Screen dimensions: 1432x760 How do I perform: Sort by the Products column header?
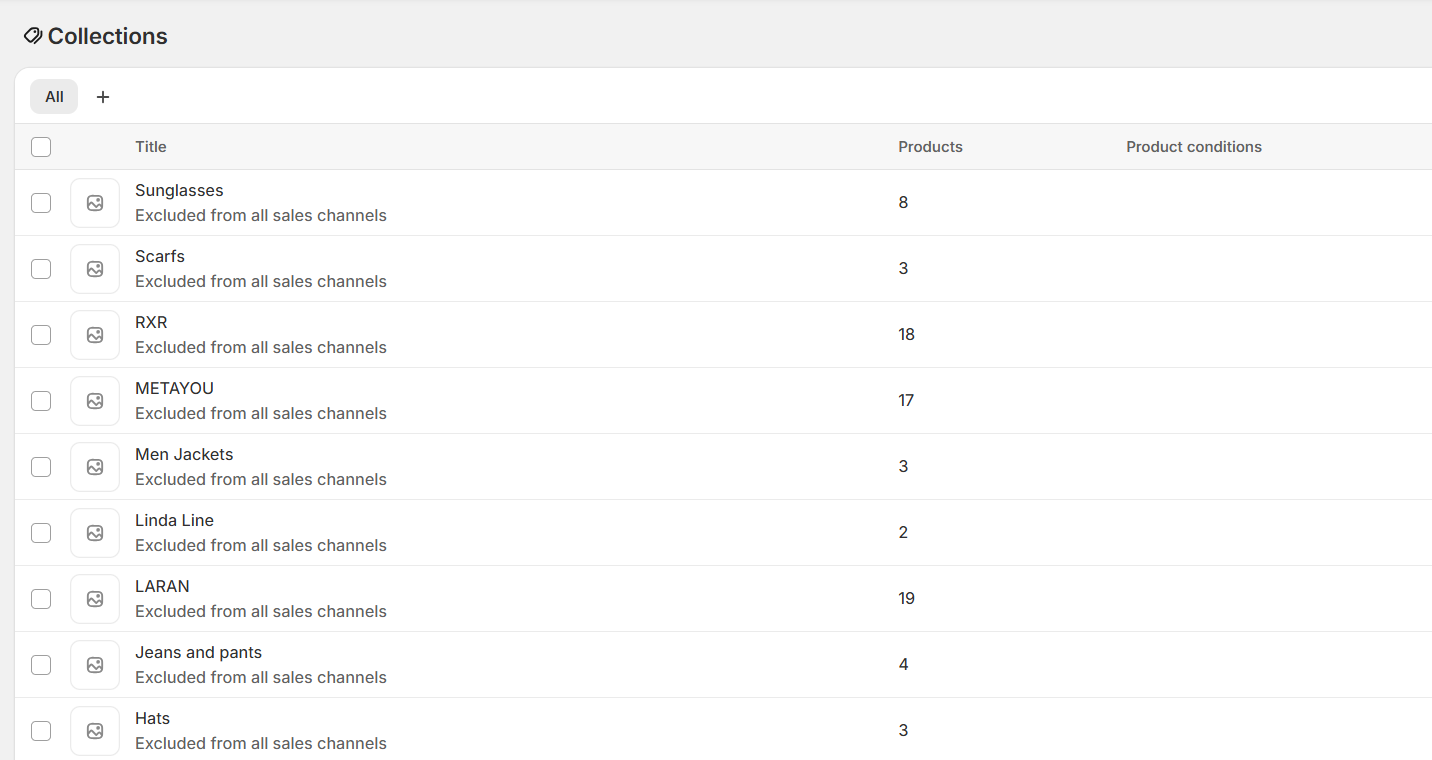click(x=930, y=147)
